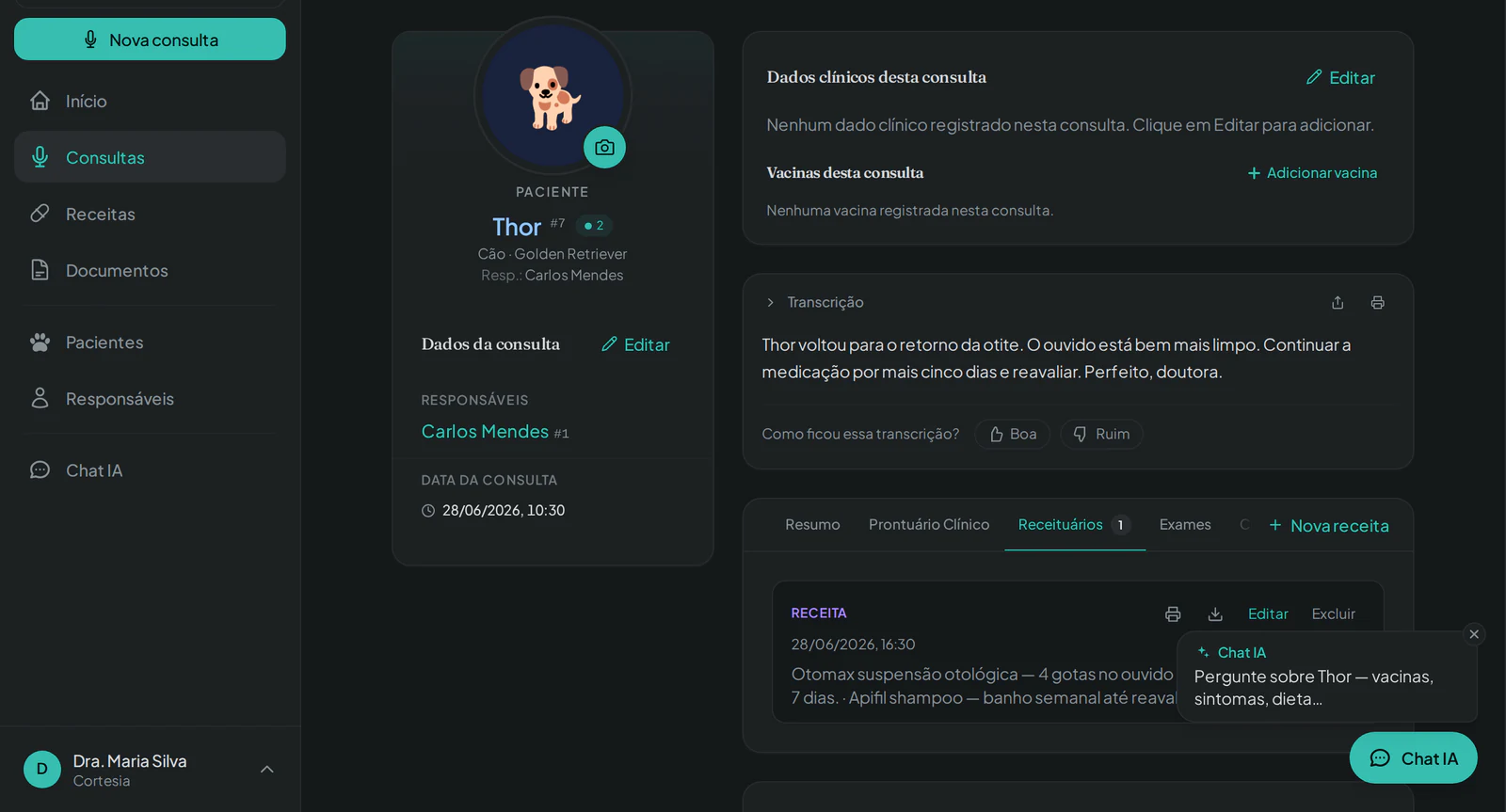Print the transcription using printer icon
Viewport: 1506px width, 812px height.
[x=1377, y=302]
